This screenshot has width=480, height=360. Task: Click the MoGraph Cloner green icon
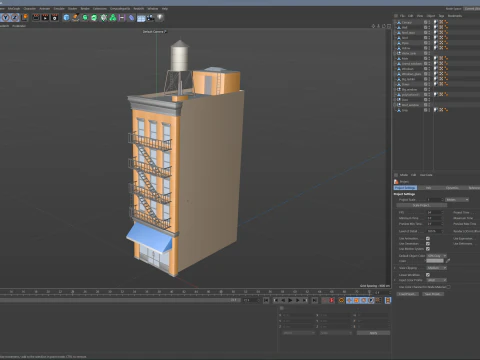104,17
